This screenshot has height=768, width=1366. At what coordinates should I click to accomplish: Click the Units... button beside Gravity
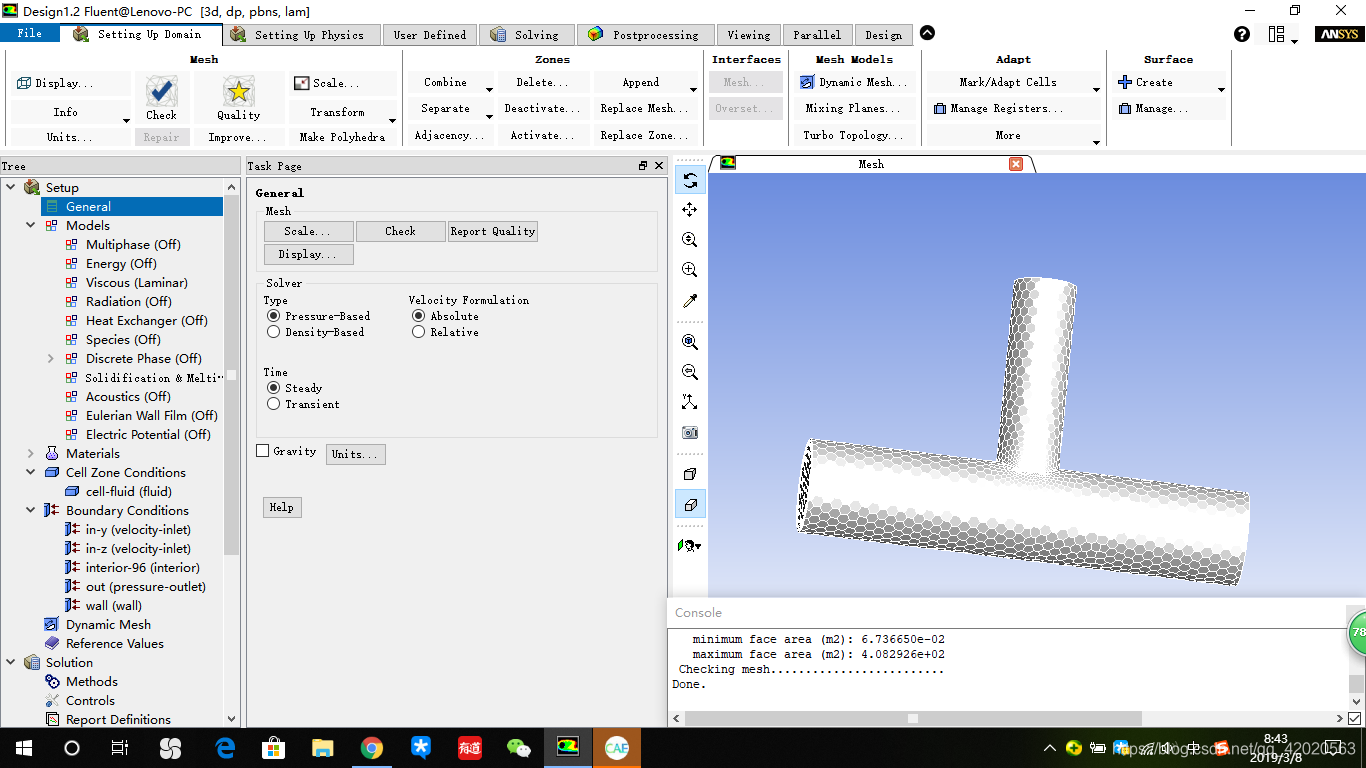[x=356, y=454]
